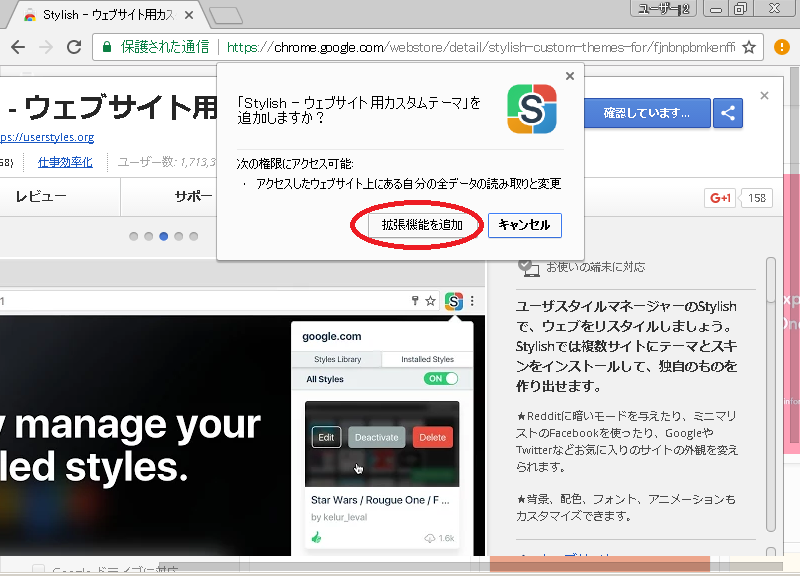800x576 pixels.
Task: Switch to the サポート tab
Action: (194, 196)
